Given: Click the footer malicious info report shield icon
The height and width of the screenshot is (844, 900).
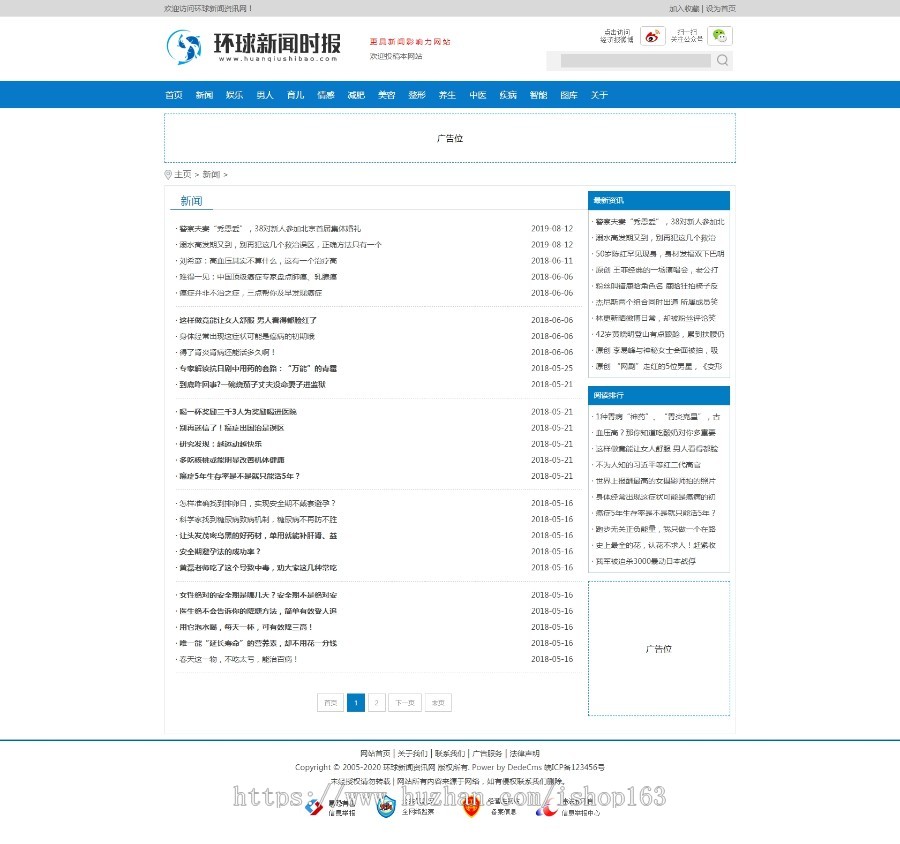Looking at the screenshot, I should pos(312,805).
